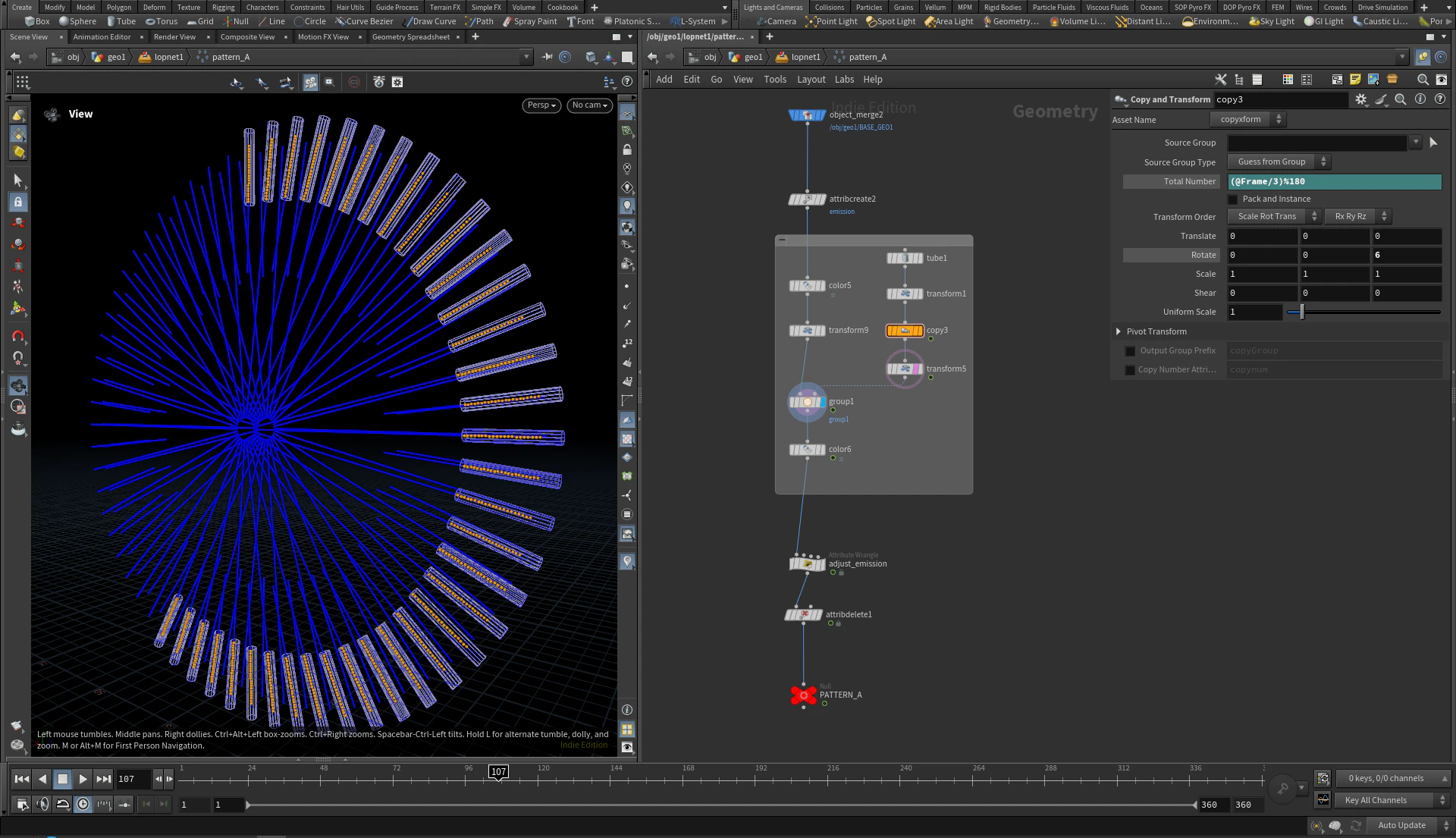Click the copy3 node in network
Screen dimensions: 1456x838
(x=905, y=331)
